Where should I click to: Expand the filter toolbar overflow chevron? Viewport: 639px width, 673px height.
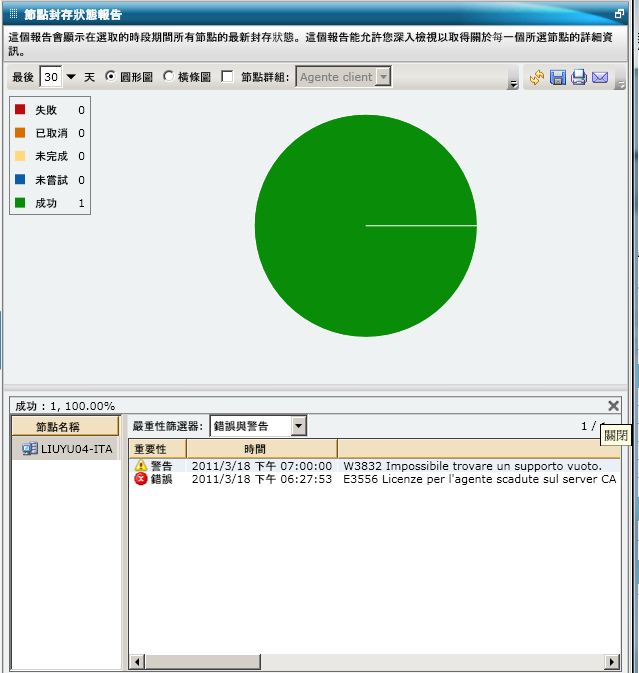click(x=512, y=84)
